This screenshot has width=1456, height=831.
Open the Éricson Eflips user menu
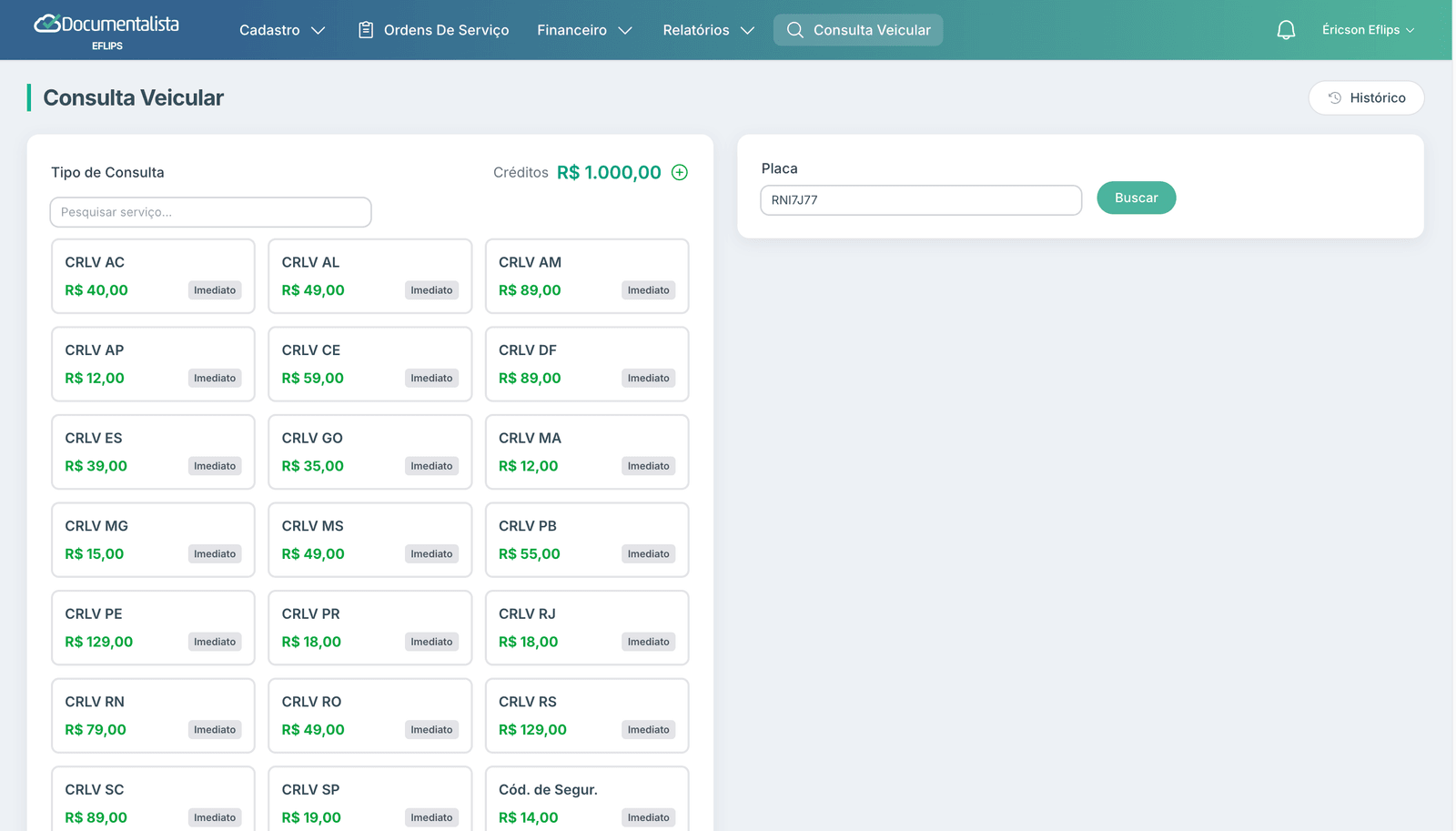coord(1369,30)
